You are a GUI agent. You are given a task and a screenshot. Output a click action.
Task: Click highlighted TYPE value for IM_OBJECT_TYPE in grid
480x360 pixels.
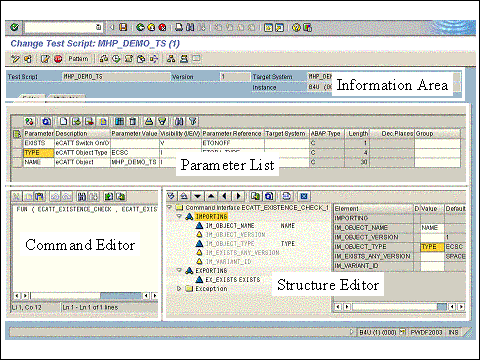click(x=432, y=247)
